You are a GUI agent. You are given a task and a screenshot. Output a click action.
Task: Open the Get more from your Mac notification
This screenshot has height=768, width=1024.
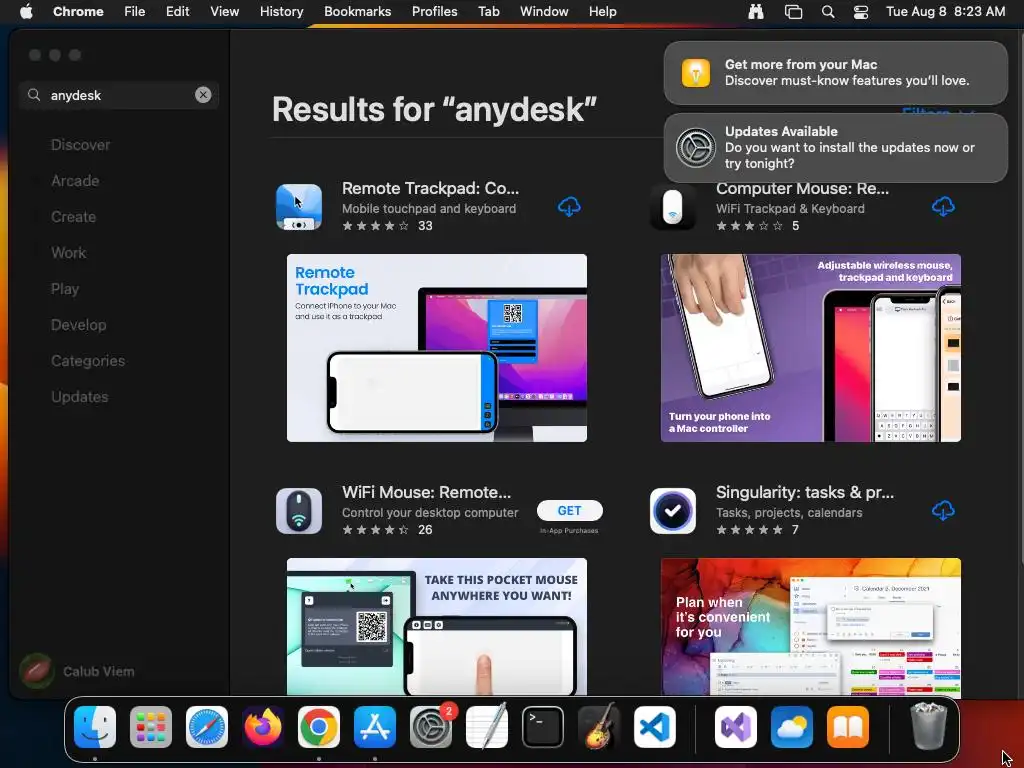[836, 72]
